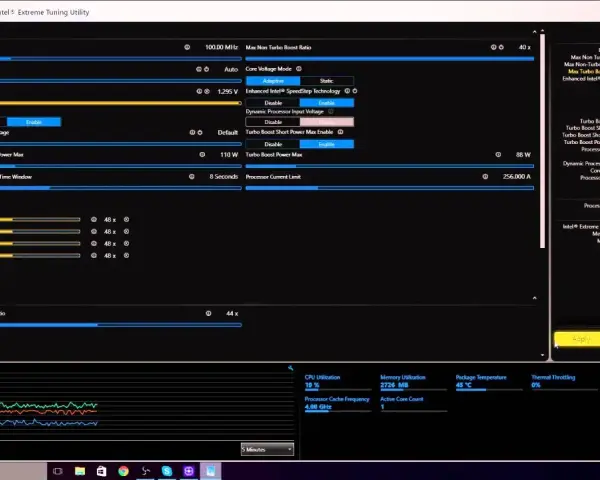Disable Enhanced Intel SpeedStep Technology
Screen dimensions: 600x480
pos(273,103)
